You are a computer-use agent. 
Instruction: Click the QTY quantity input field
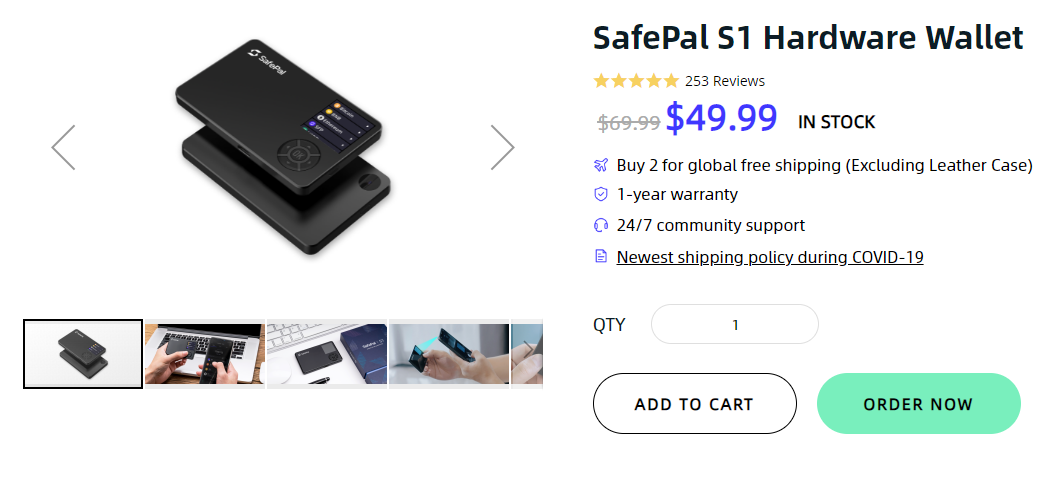tap(735, 325)
